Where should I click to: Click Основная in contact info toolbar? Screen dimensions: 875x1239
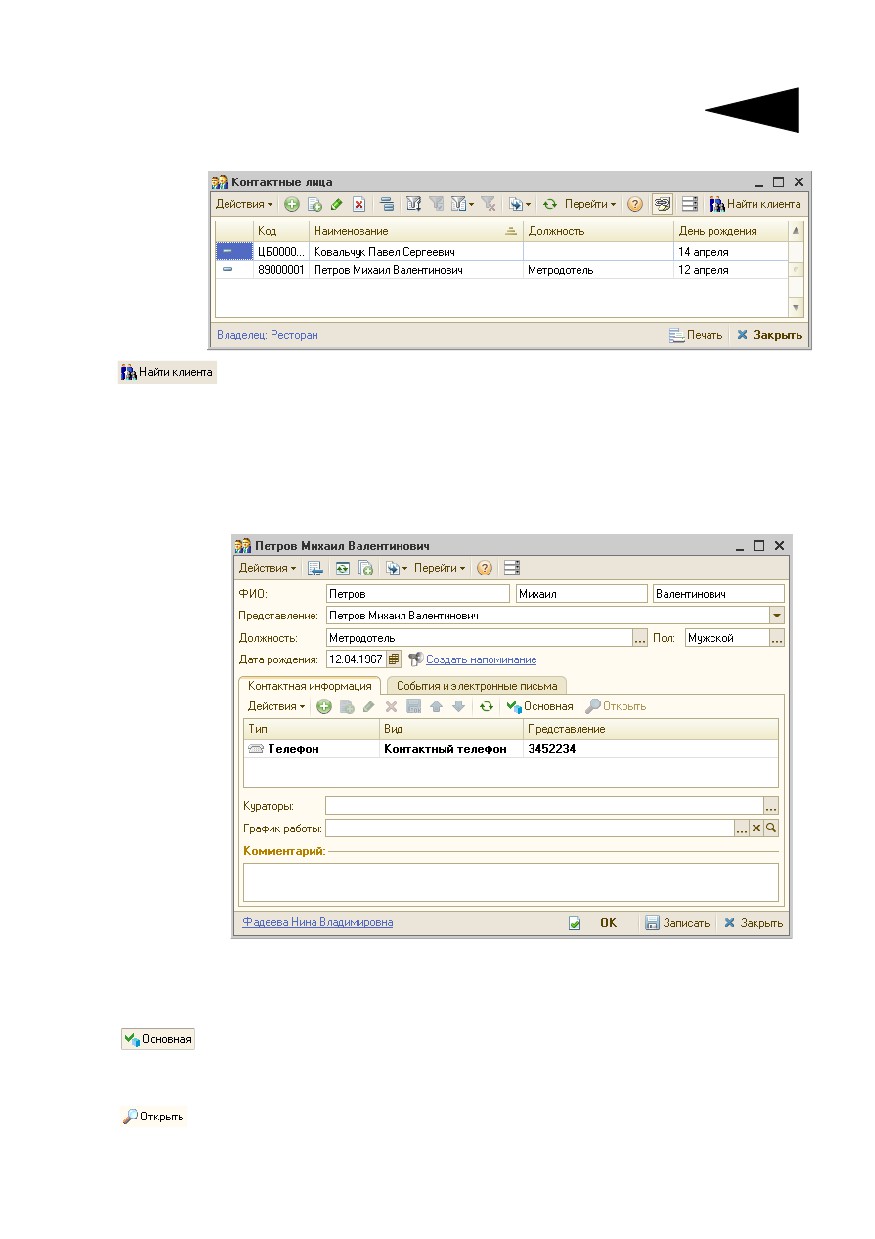(540, 706)
